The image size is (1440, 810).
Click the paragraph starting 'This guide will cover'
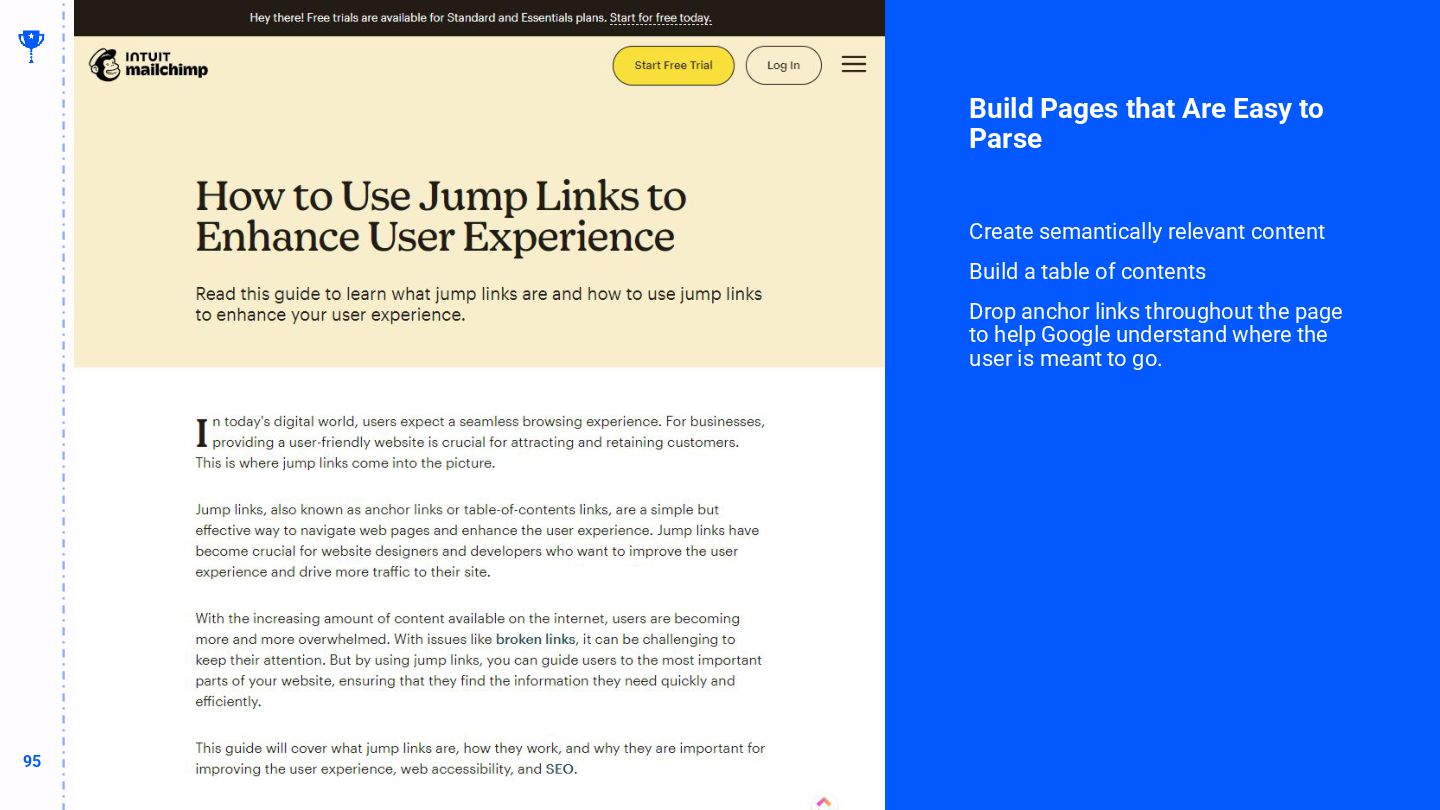coord(480,758)
